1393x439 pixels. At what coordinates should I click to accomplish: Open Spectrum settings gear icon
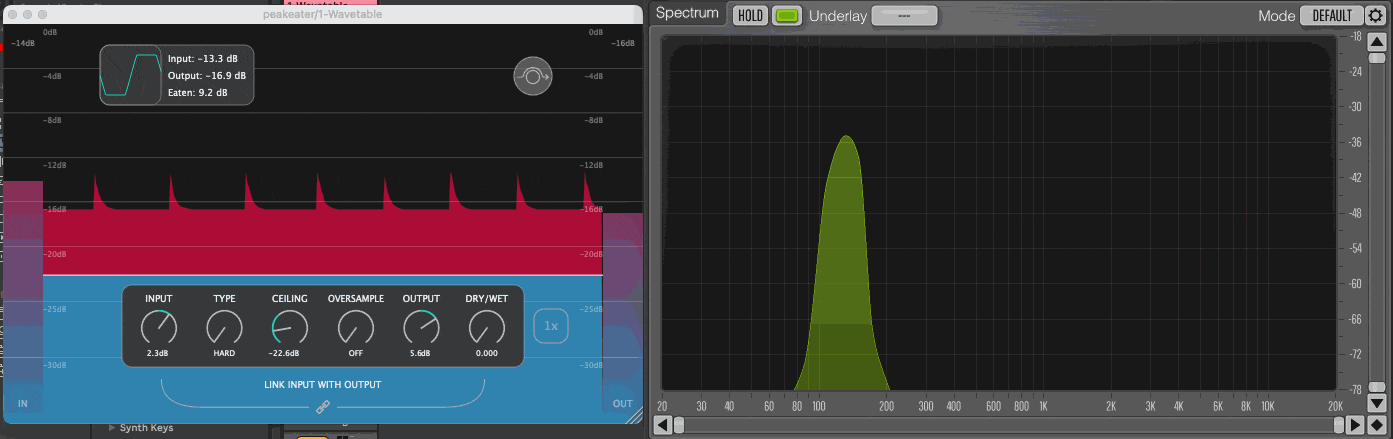tap(1376, 15)
